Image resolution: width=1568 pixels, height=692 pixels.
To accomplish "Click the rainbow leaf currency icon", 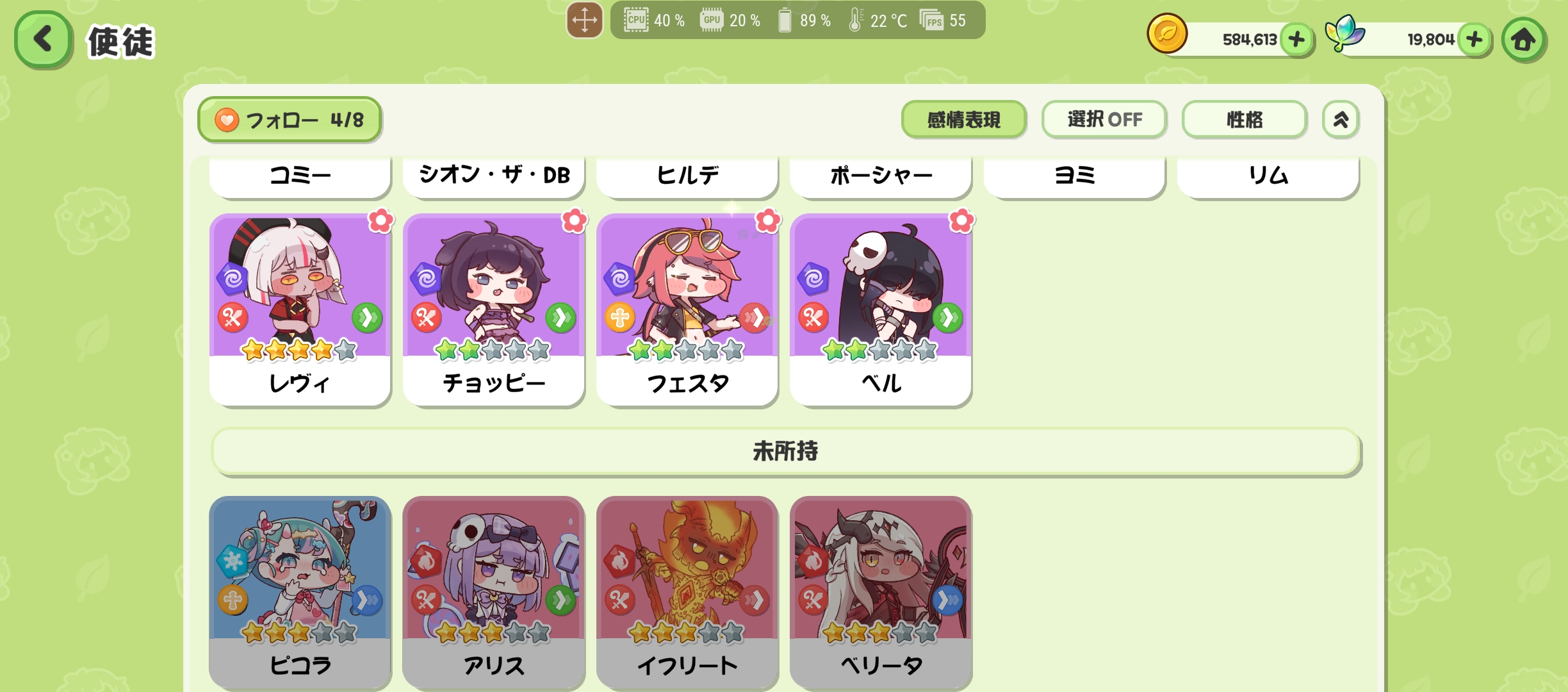I will [1344, 33].
